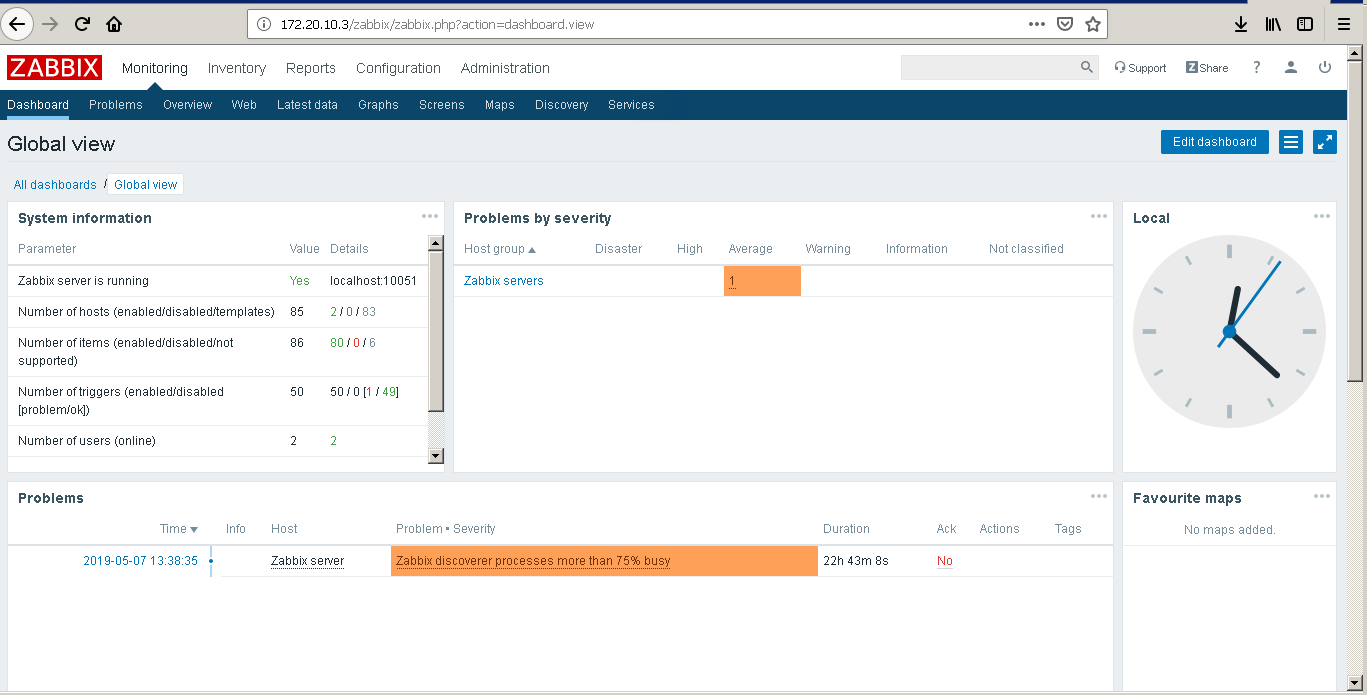Sign out using the power icon
Image resolution: width=1367 pixels, height=695 pixels.
click(x=1325, y=67)
